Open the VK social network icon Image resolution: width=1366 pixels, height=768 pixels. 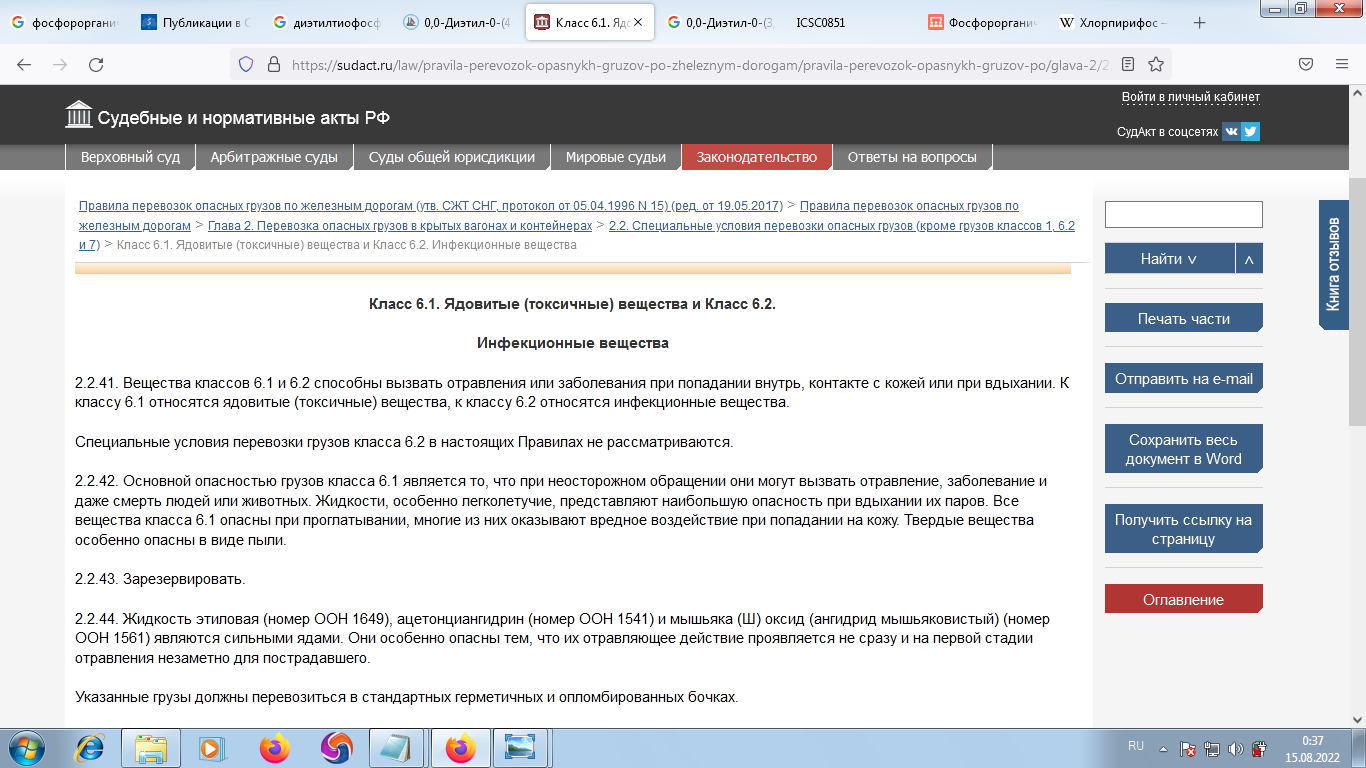(1231, 131)
